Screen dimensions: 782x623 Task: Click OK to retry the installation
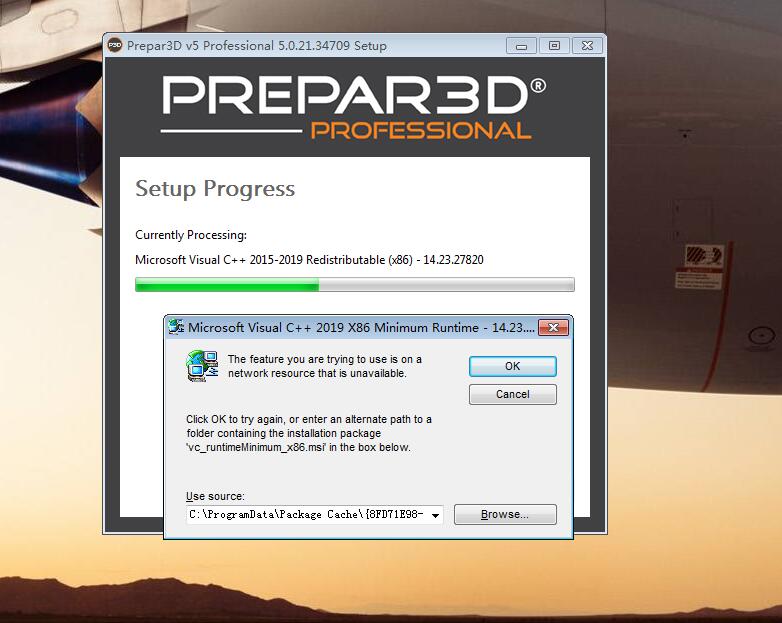point(513,366)
